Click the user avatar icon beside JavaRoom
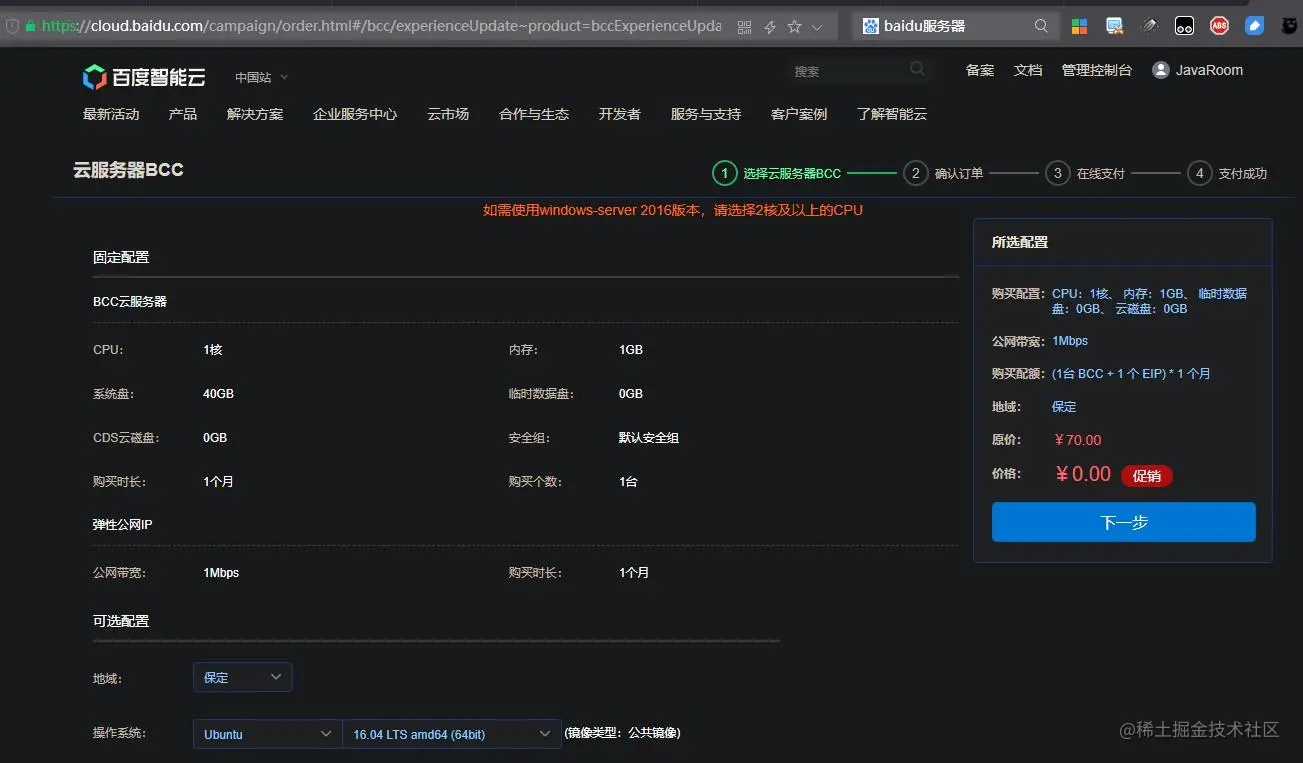The image size is (1303, 763). 1161,70
